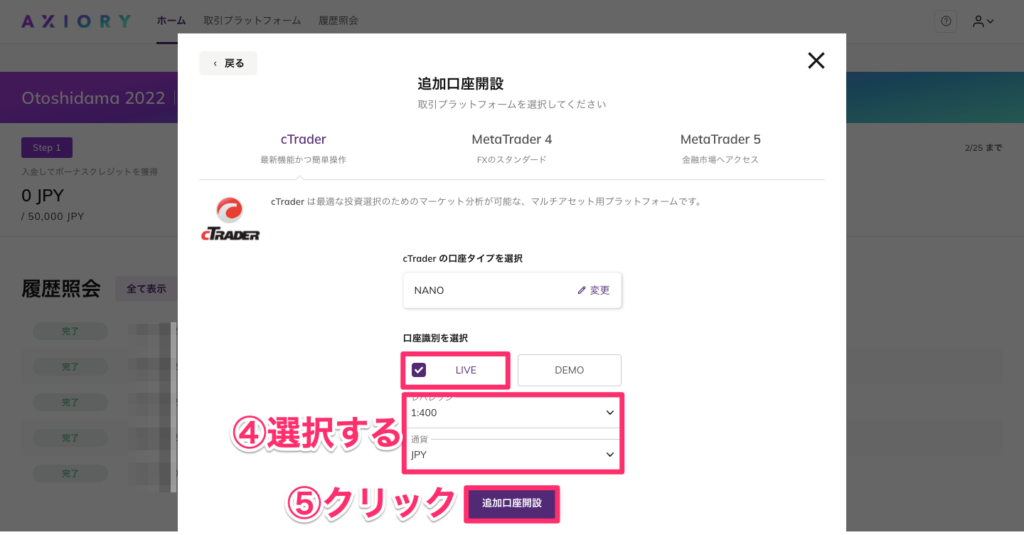
Task: Click the AXIORY logo
Action: (x=76, y=21)
